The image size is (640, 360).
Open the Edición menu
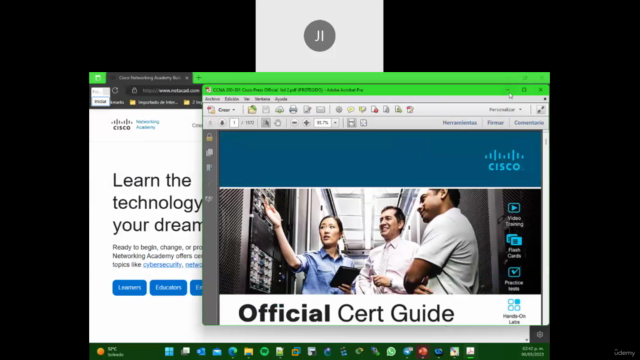click(231, 99)
